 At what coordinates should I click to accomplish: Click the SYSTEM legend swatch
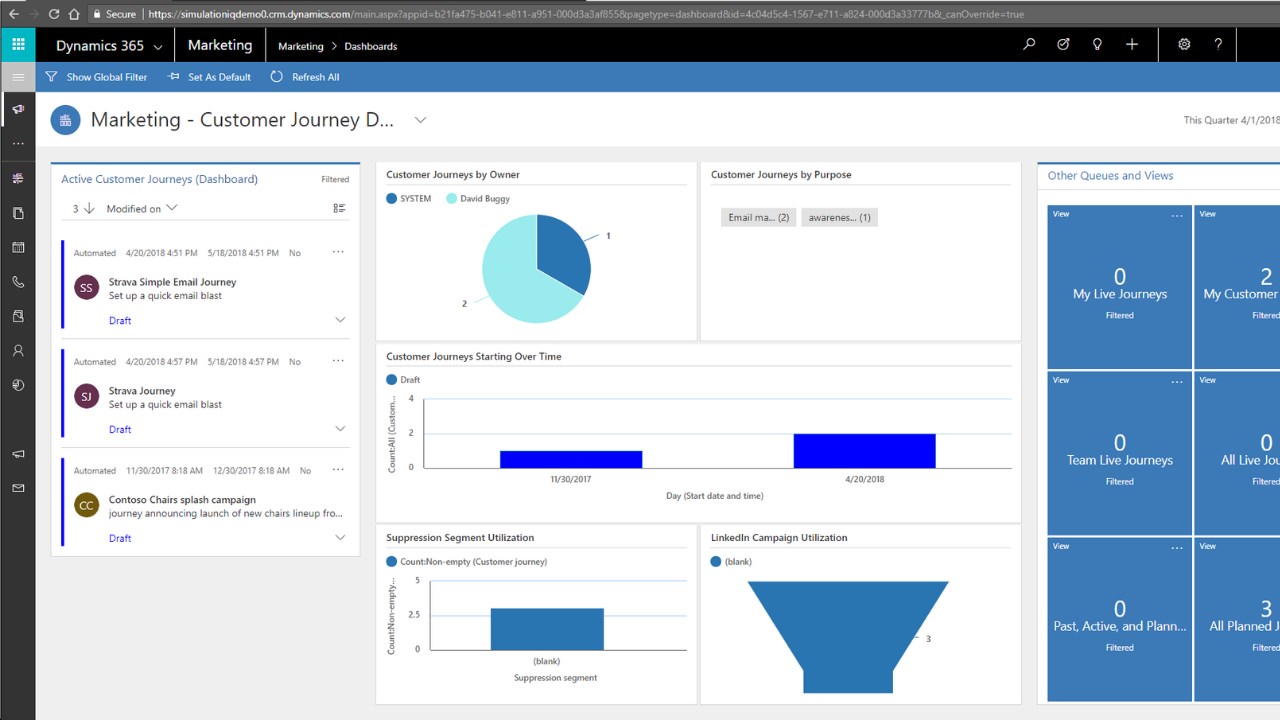coord(391,199)
